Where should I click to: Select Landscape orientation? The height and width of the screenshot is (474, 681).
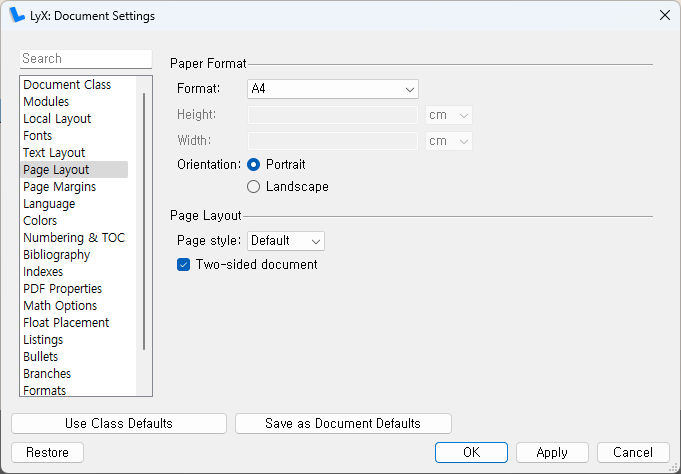(254, 187)
